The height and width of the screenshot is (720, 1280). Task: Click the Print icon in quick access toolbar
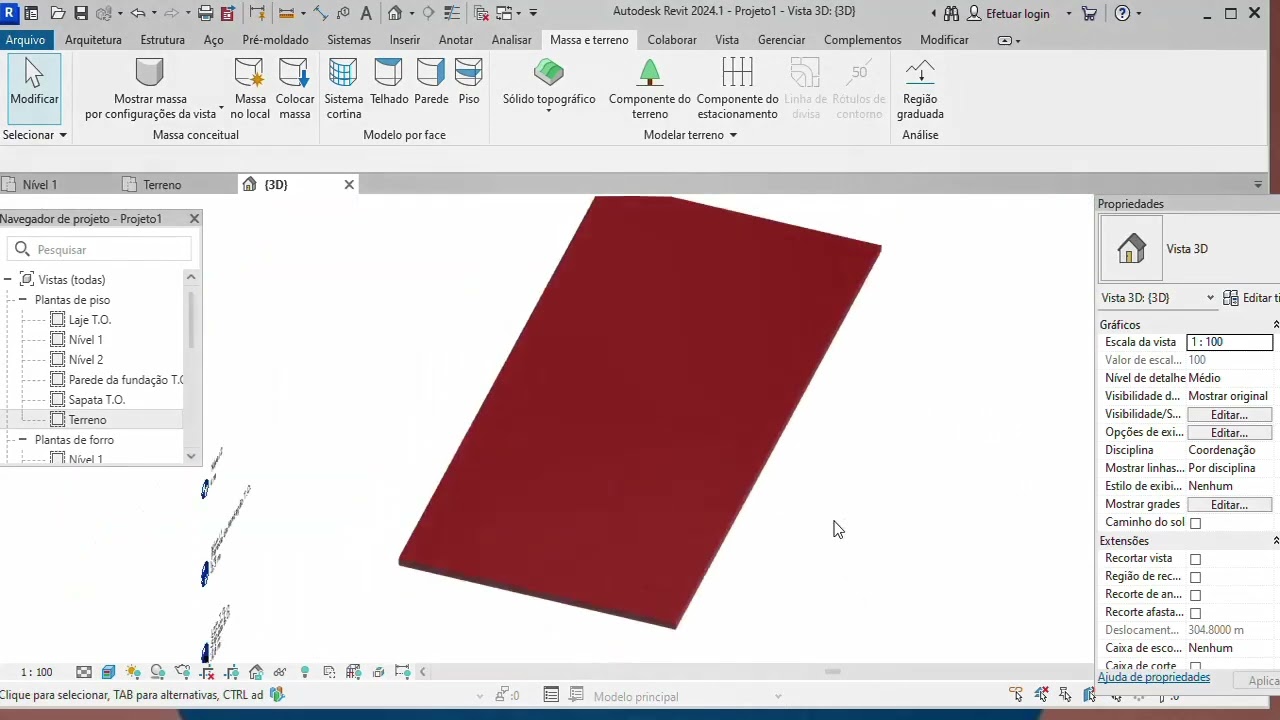pos(205,13)
